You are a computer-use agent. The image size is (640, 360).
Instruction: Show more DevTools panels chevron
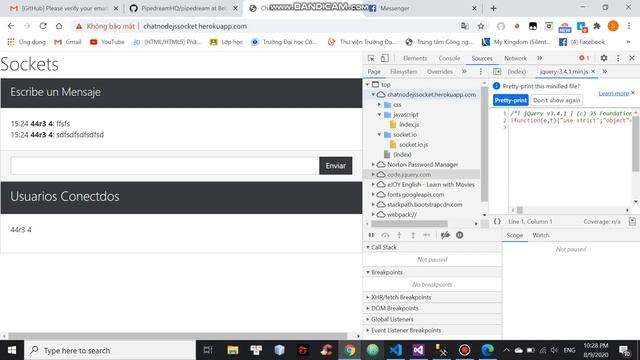(x=539, y=58)
